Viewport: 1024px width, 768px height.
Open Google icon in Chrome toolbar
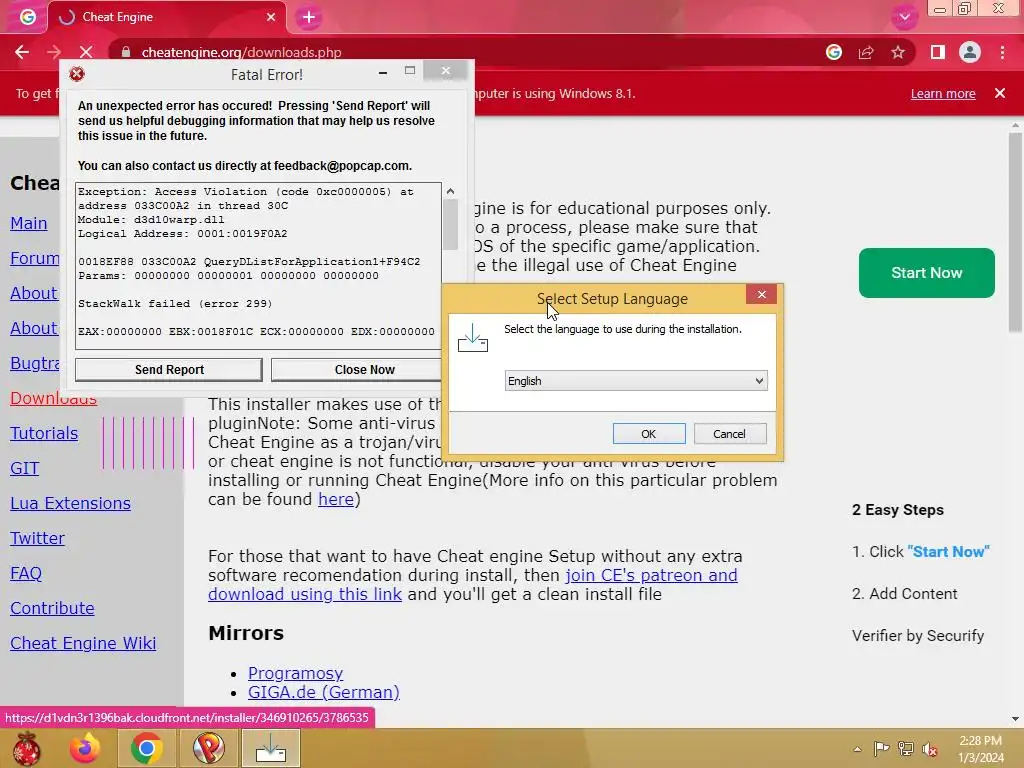(834, 52)
